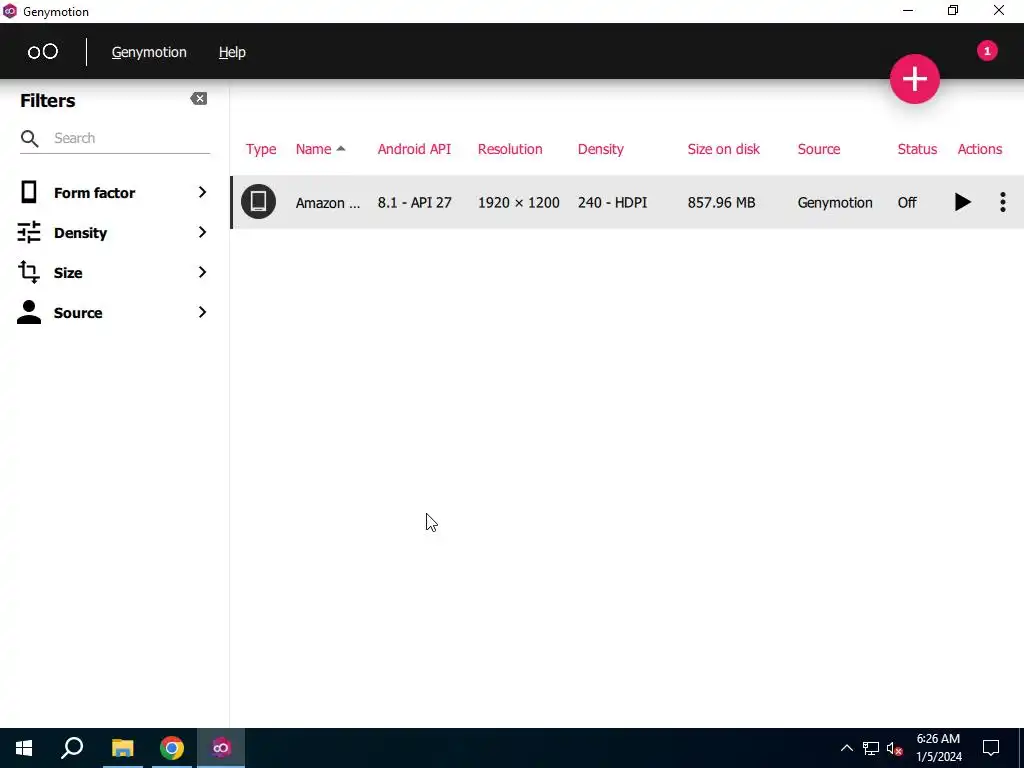Open the Help menu
Image resolution: width=1024 pixels, height=768 pixels.
[x=232, y=52]
